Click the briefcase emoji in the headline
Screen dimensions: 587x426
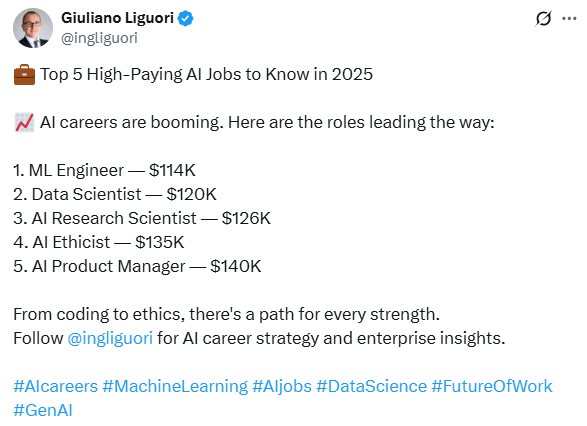[24, 74]
